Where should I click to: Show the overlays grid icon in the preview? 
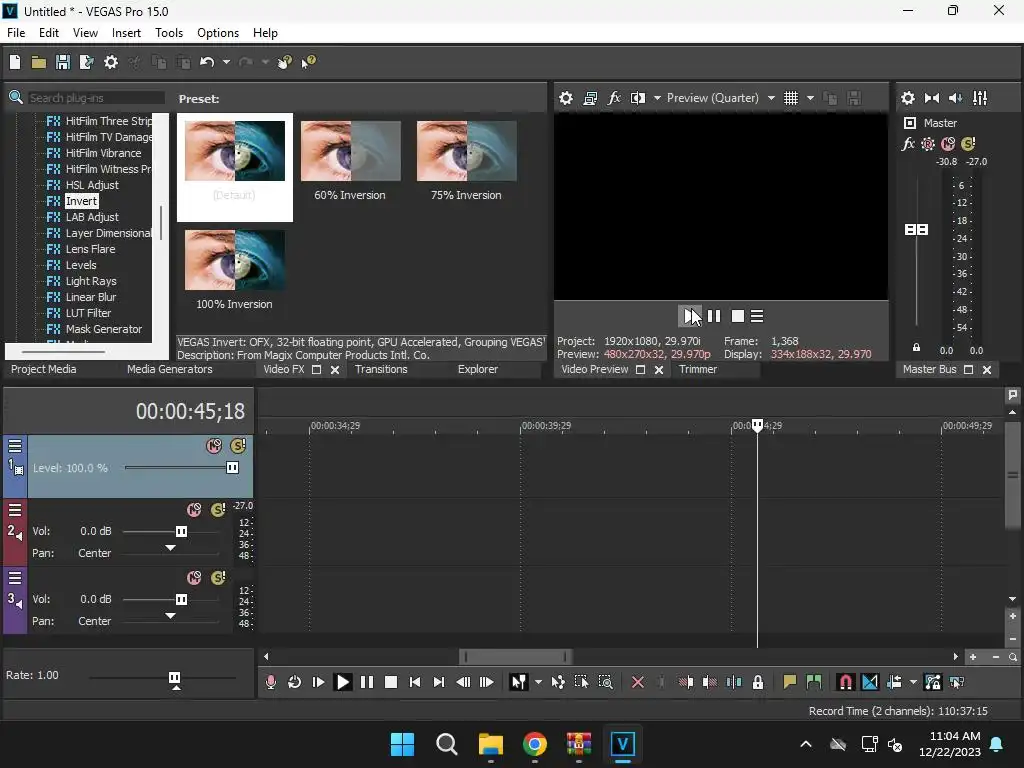(x=791, y=98)
